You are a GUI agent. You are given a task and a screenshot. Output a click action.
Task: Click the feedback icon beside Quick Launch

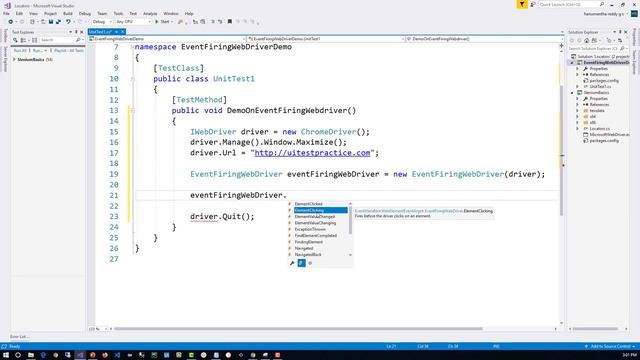point(533,4)
